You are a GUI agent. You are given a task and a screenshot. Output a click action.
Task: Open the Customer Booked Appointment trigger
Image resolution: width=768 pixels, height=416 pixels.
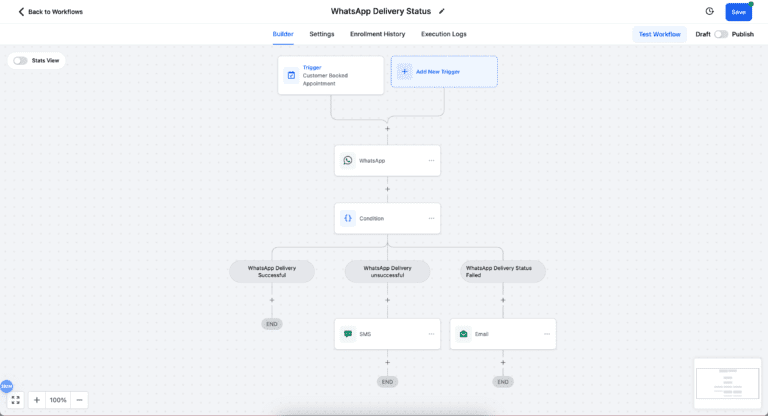pos(331,75)
